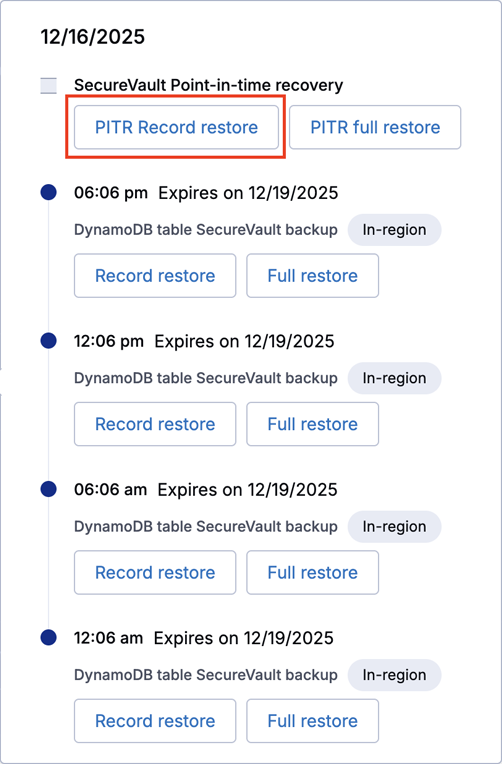Select the SecureVault Point-in-time recovery square icon
Screen dimensions: 502x764
[x=48, y=85]
